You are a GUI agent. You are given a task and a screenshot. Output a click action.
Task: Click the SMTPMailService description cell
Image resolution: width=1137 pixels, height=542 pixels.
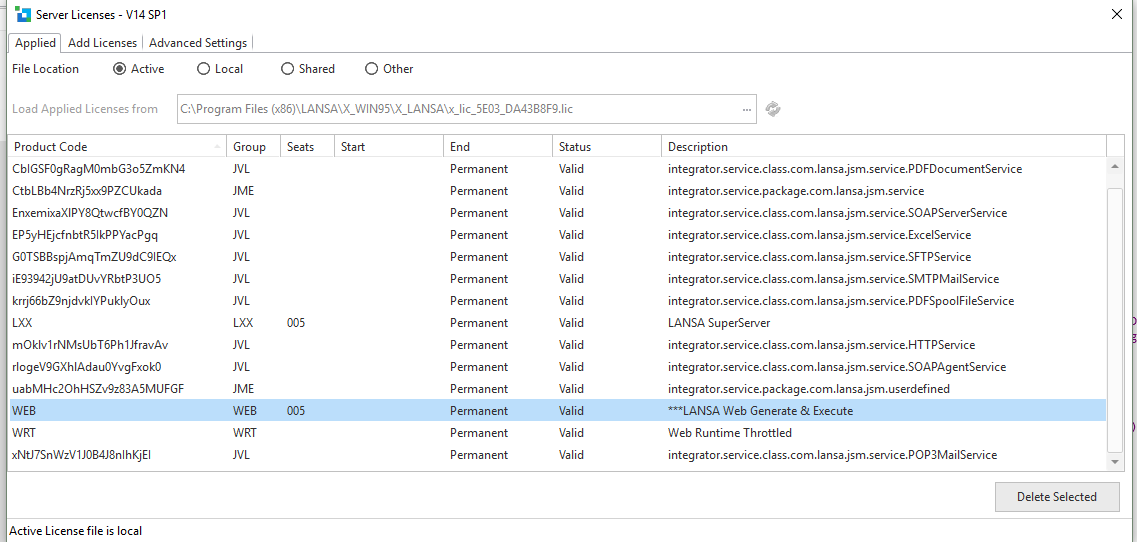[833, 279]
